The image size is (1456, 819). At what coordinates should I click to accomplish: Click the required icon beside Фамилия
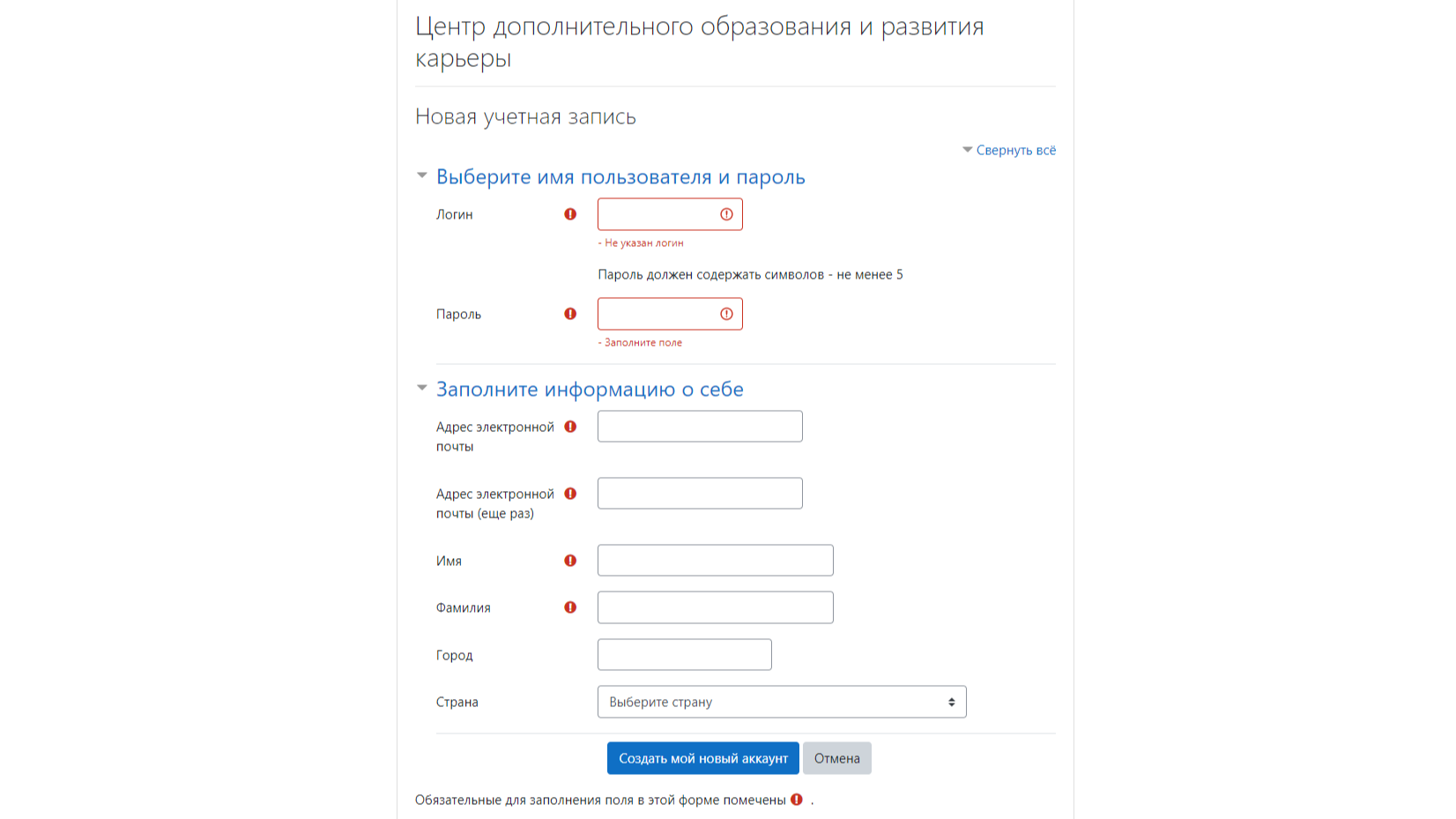[570, 607]
